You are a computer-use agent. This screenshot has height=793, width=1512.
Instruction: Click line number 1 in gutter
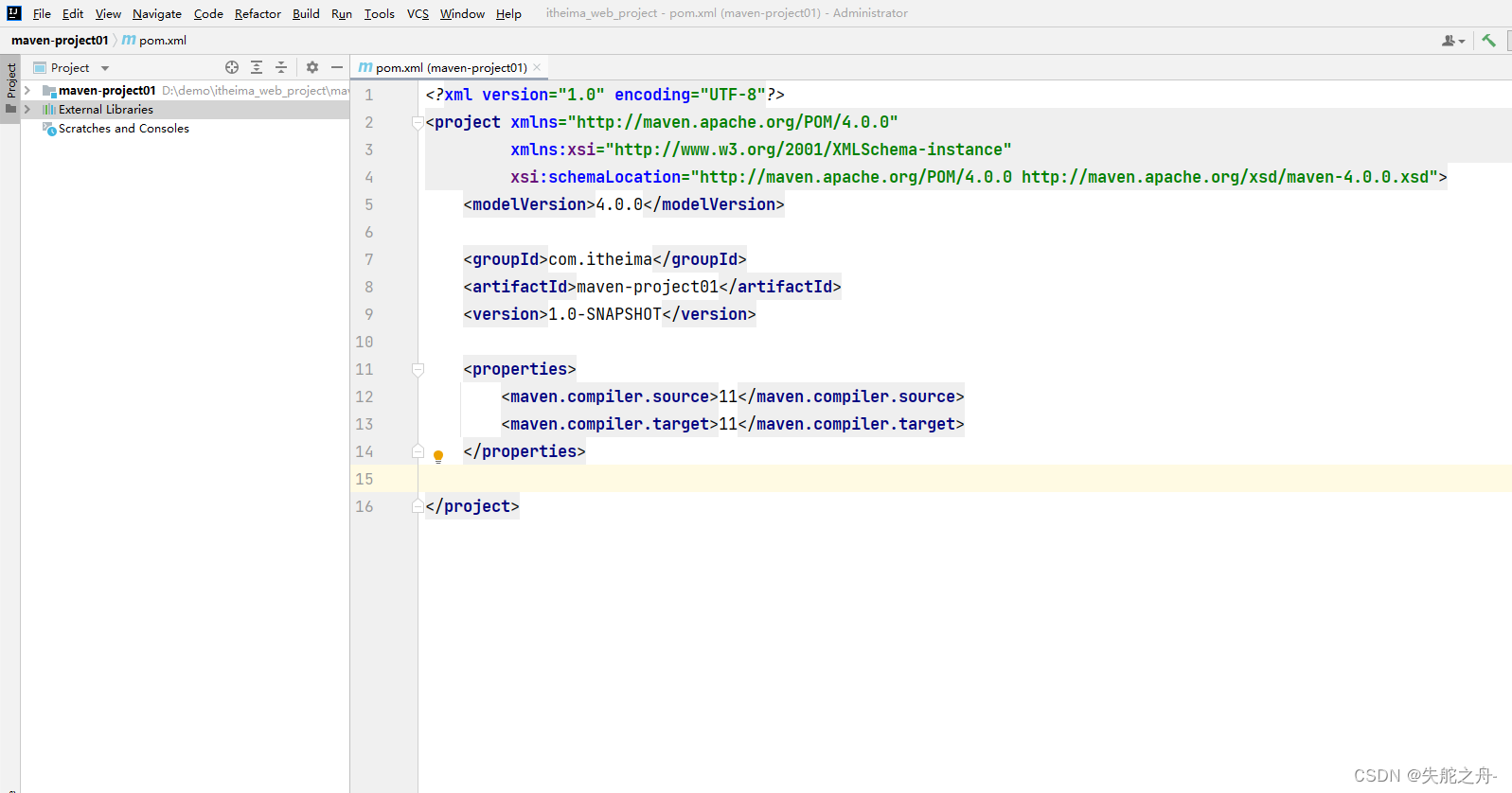pos(369,95)
